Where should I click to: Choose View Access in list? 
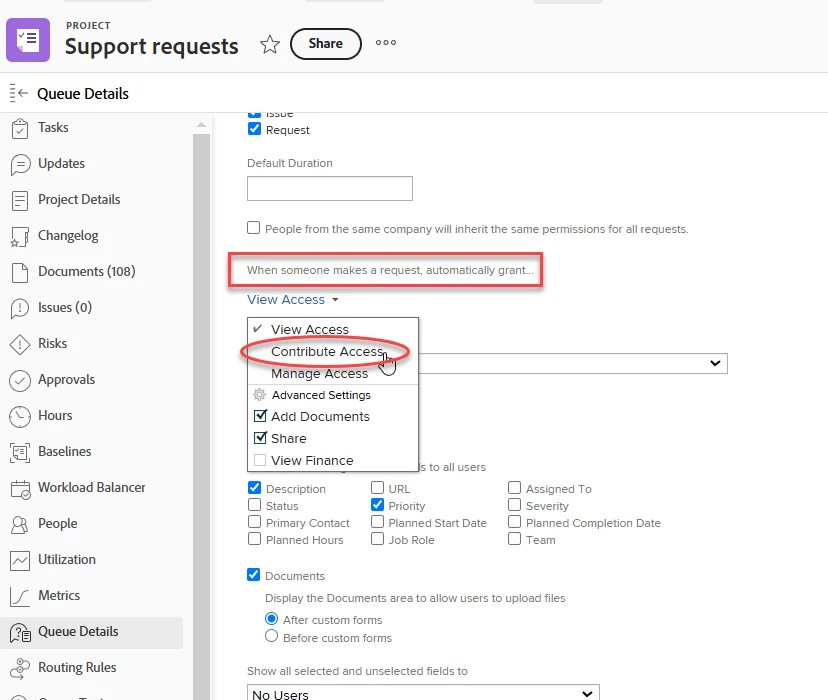309,329
